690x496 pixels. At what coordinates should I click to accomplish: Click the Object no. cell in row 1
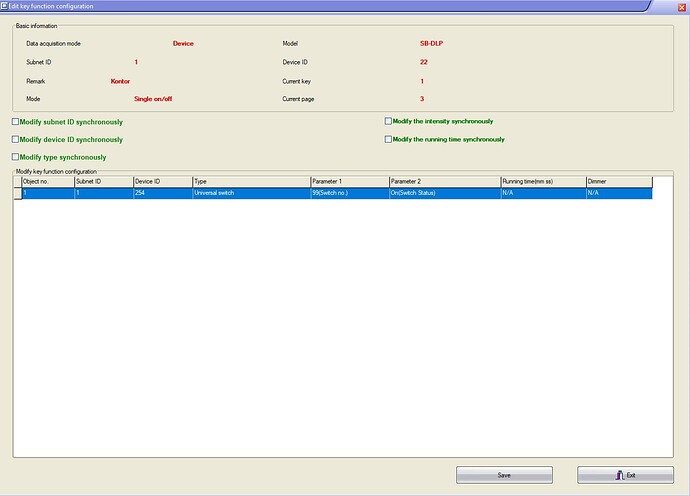coord(48,193)
